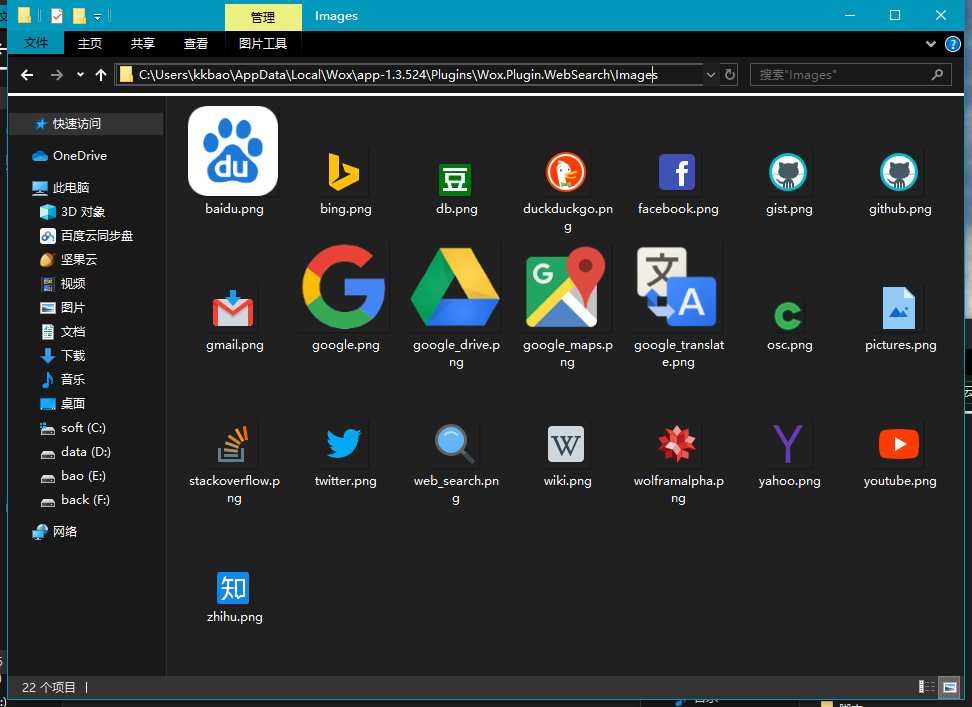
Task: Select the wolframalpha.png red star icon
Action: [x=677, y=444]
